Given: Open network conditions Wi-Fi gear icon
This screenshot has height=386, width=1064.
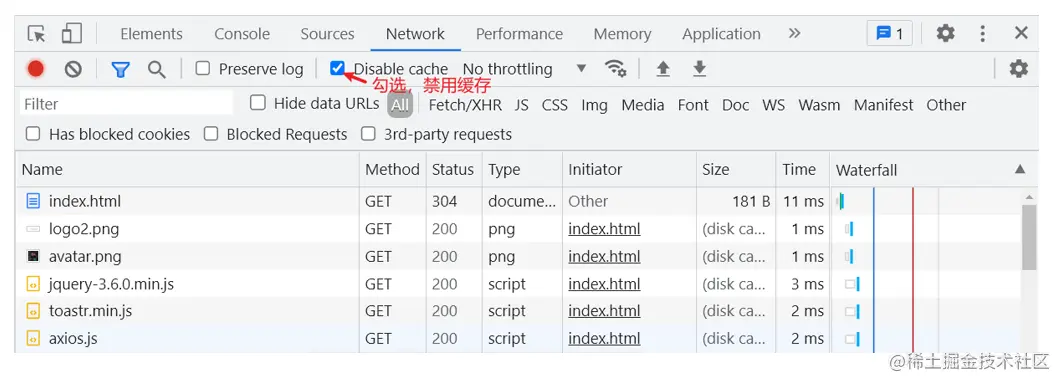Looking at the screenshot, I should tap(615, 69).
